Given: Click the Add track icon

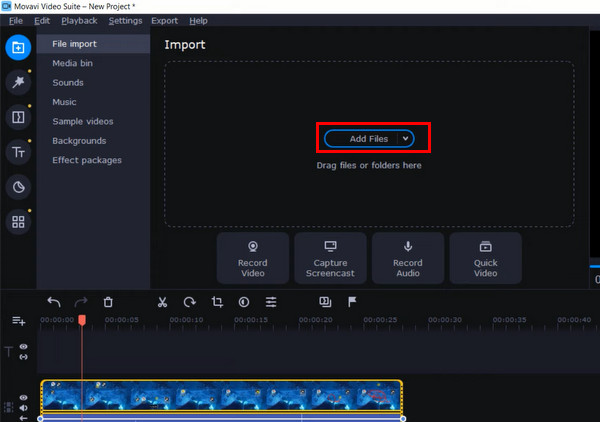Looking at the screenshot, I should click(x=18, y=321).
